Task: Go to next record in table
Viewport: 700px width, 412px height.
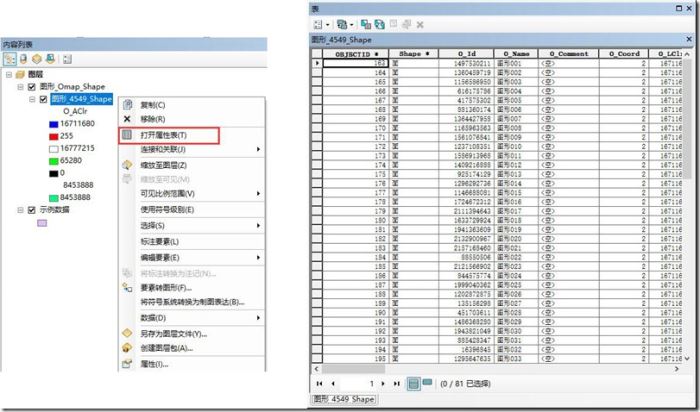Action: tap(383, 383)
